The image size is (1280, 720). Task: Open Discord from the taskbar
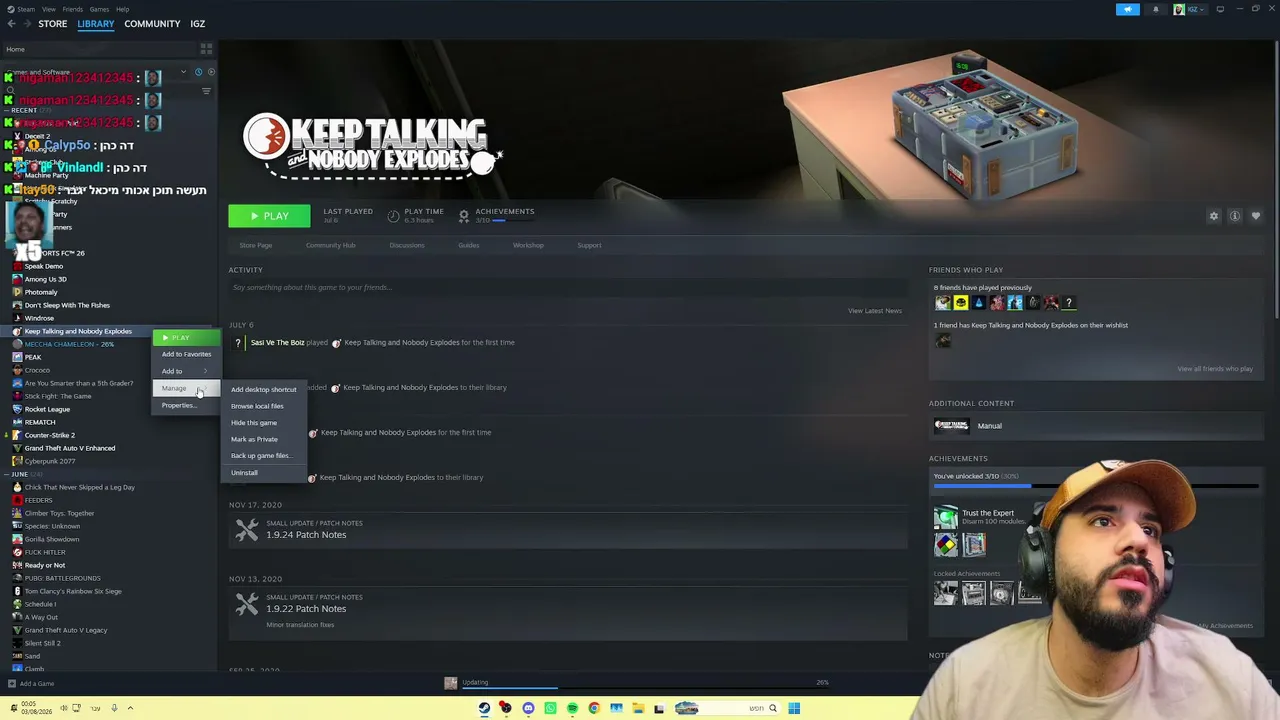pos(528,708)
